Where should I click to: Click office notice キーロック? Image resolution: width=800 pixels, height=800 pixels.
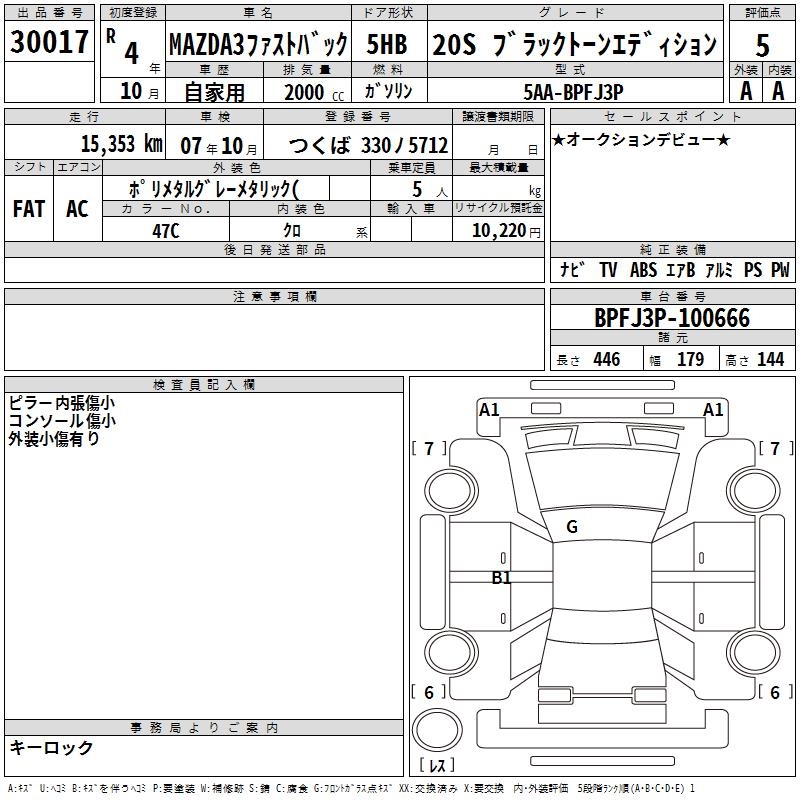point(51,747)
